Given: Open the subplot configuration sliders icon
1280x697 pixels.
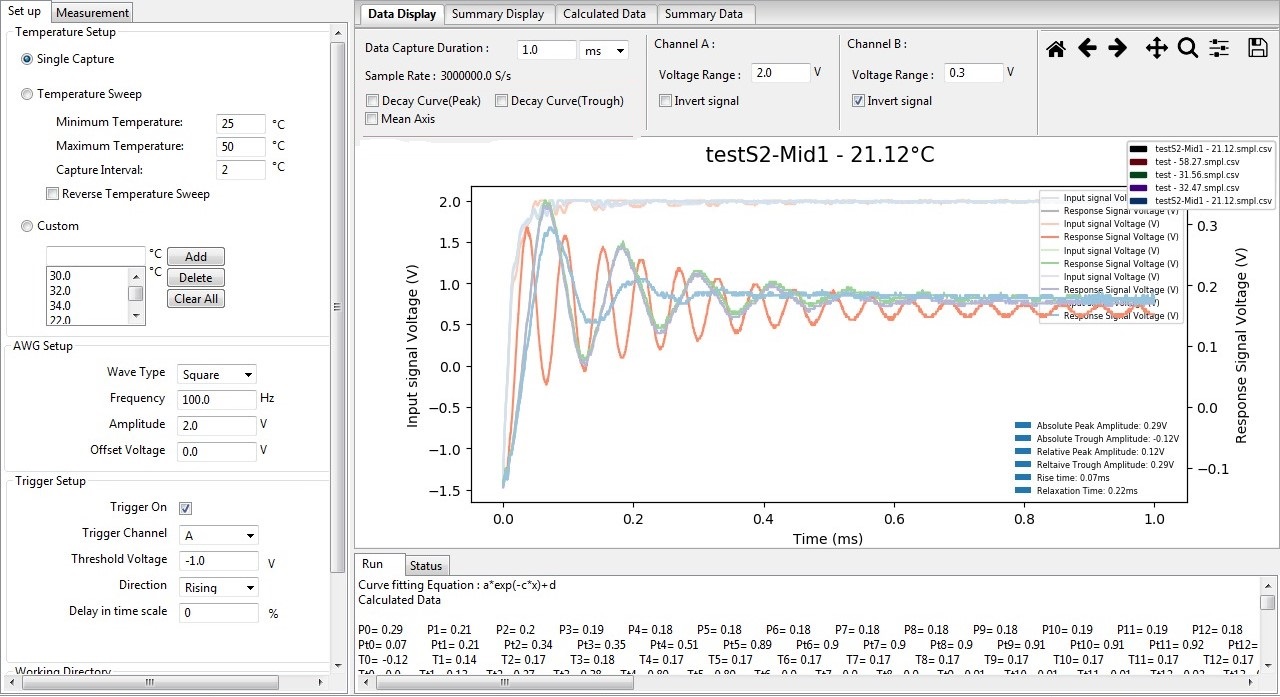Looking at the screenshot, I should 1218,49.
